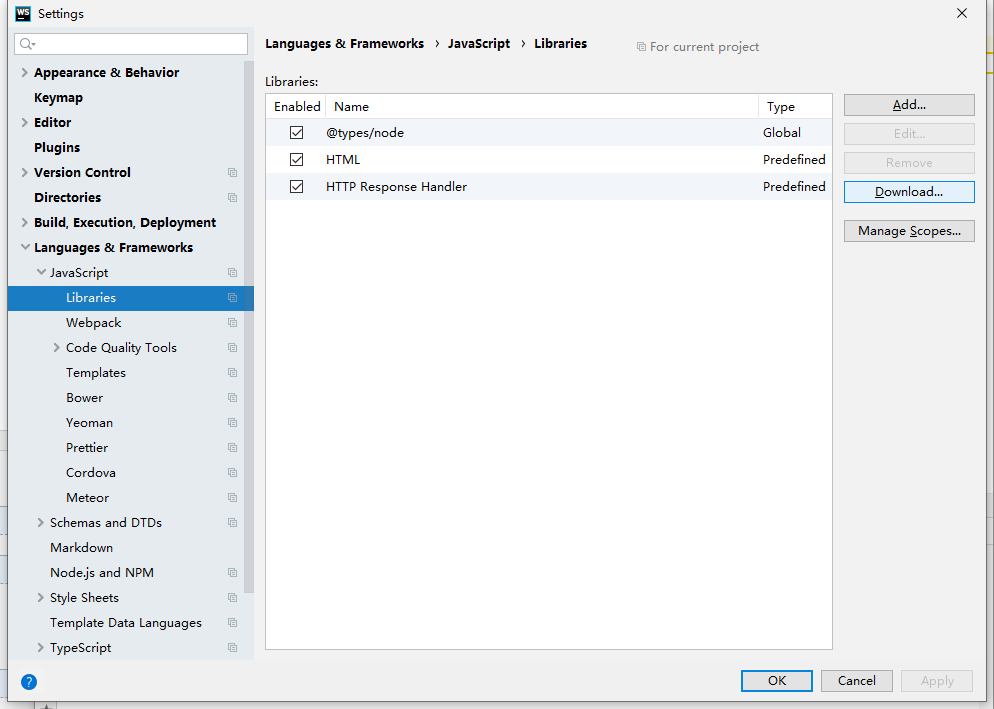Image resolution: width=994 pixels, height=709 pixels.
Task: Click the Remove button
Action: pos(909,163)
